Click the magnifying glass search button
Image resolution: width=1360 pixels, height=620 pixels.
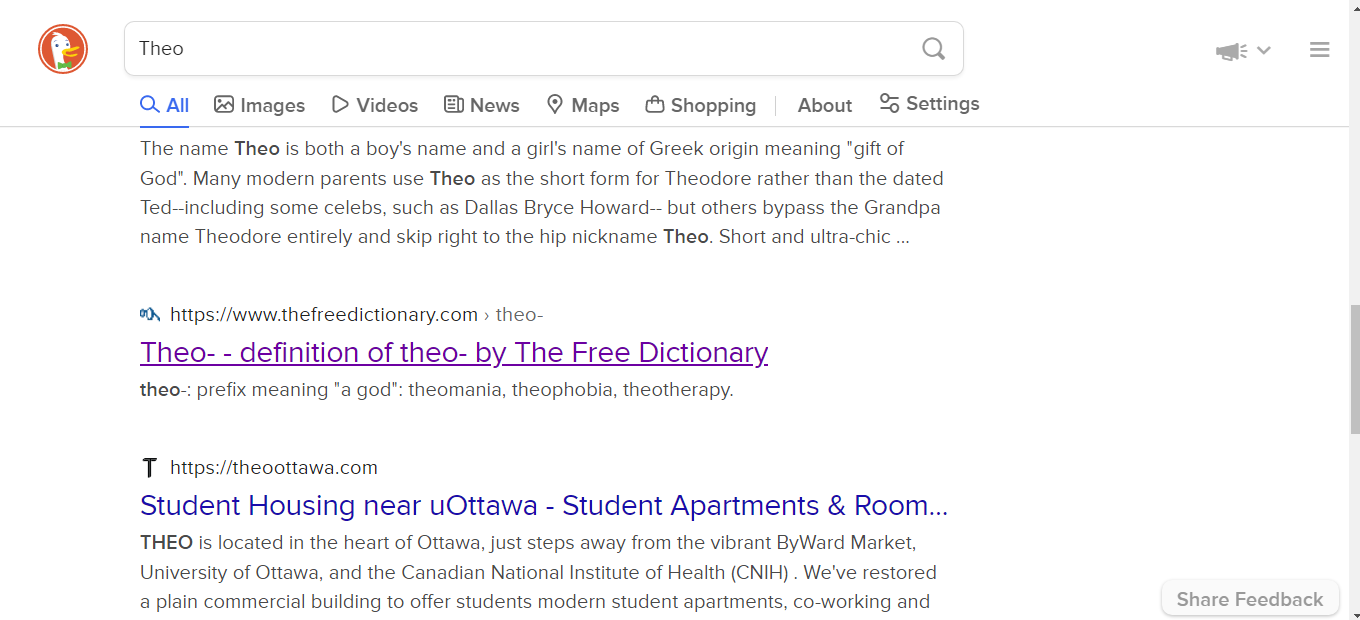coord(933,48)
